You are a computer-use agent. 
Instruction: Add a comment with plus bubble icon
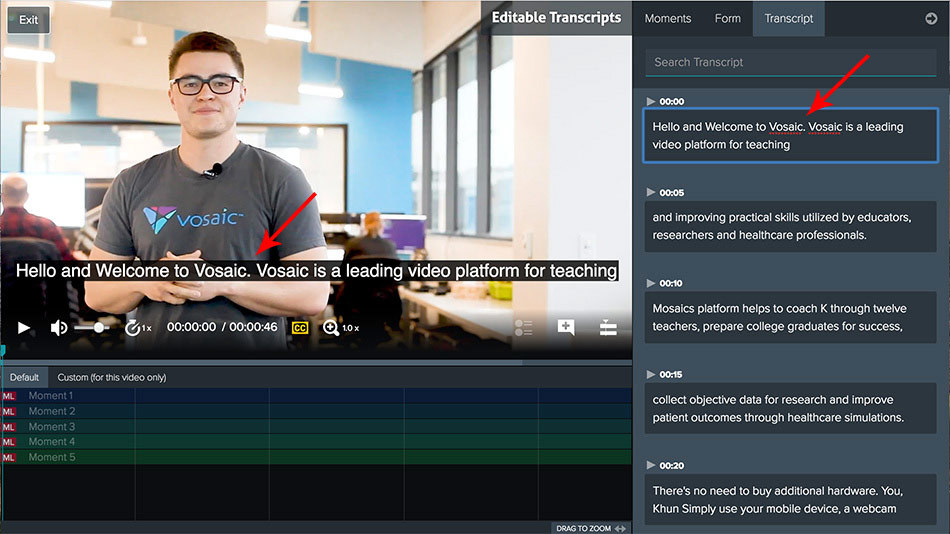[x=566, y=327]
